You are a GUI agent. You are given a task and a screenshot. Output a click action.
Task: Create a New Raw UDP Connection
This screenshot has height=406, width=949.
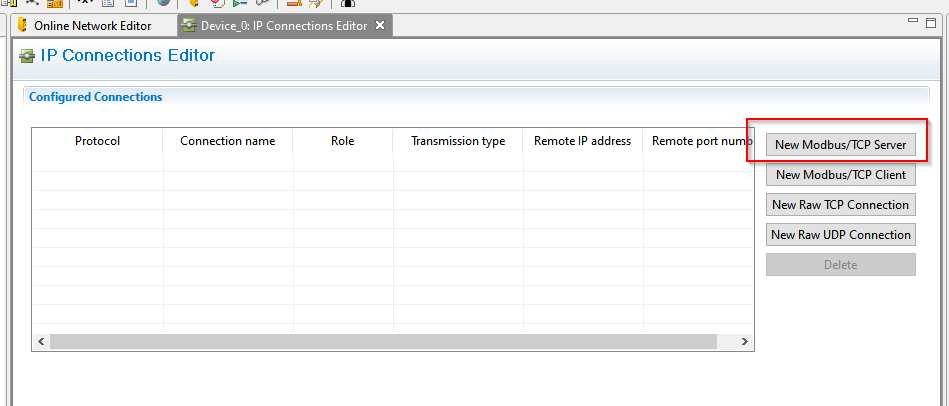pyautogui.click(x=841, y=235)
